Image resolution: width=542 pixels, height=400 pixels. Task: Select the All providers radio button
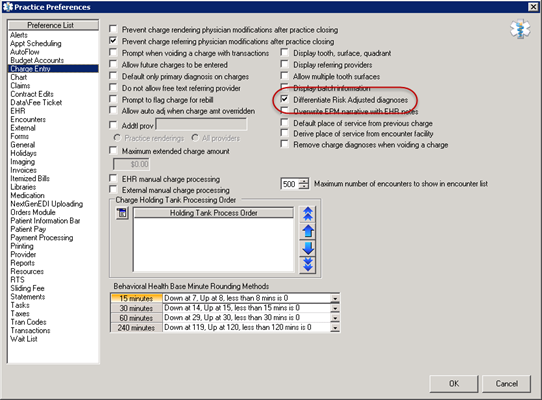tap(195, 138)
